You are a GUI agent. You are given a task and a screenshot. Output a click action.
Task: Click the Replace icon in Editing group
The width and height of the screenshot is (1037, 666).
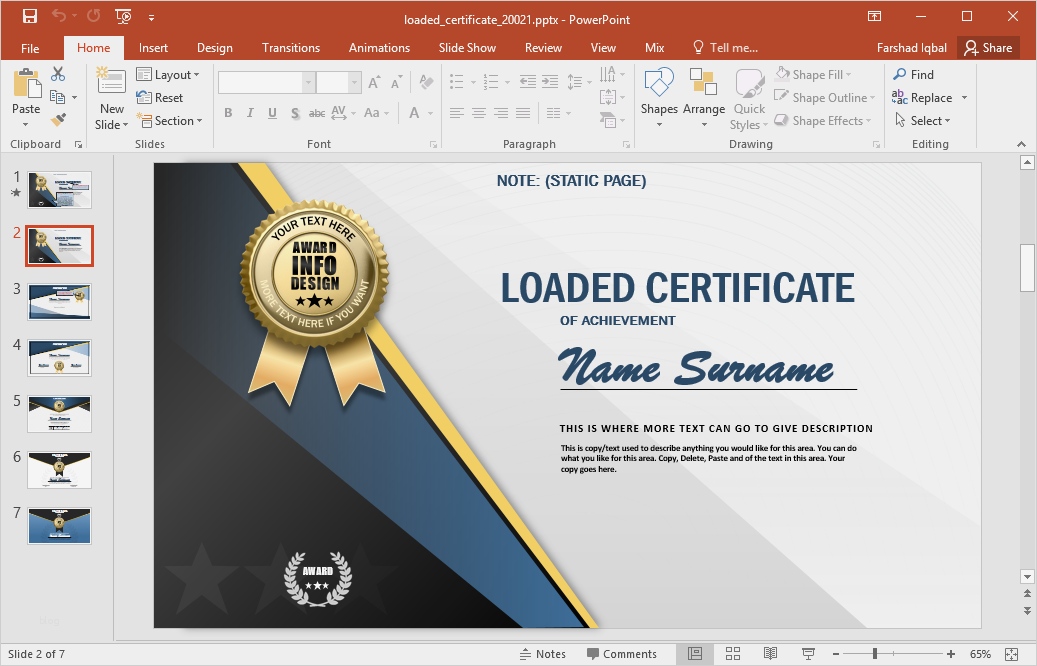(x=920, y=97)
